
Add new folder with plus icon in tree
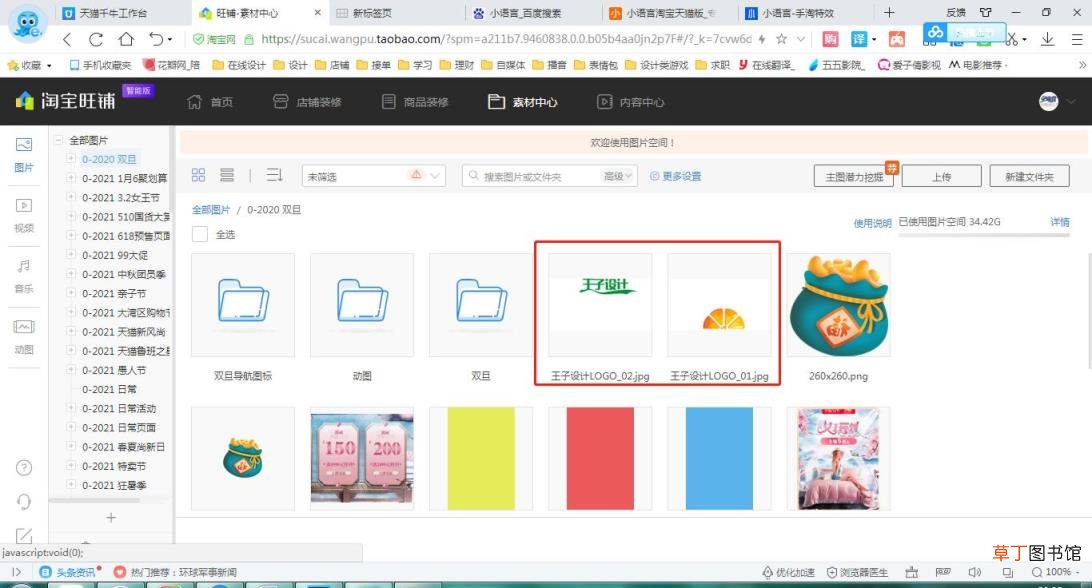pyautogui.click(x=111, y=518)
